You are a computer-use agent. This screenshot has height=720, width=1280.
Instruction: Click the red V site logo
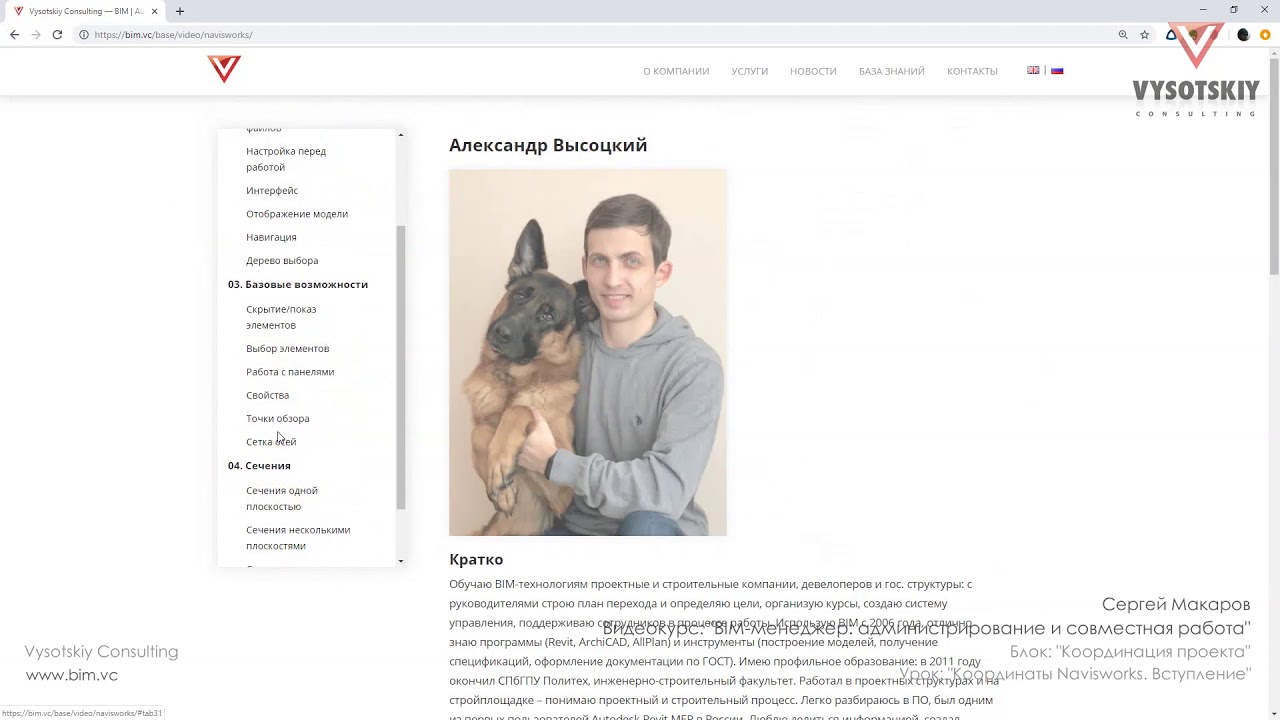point(224,69)
